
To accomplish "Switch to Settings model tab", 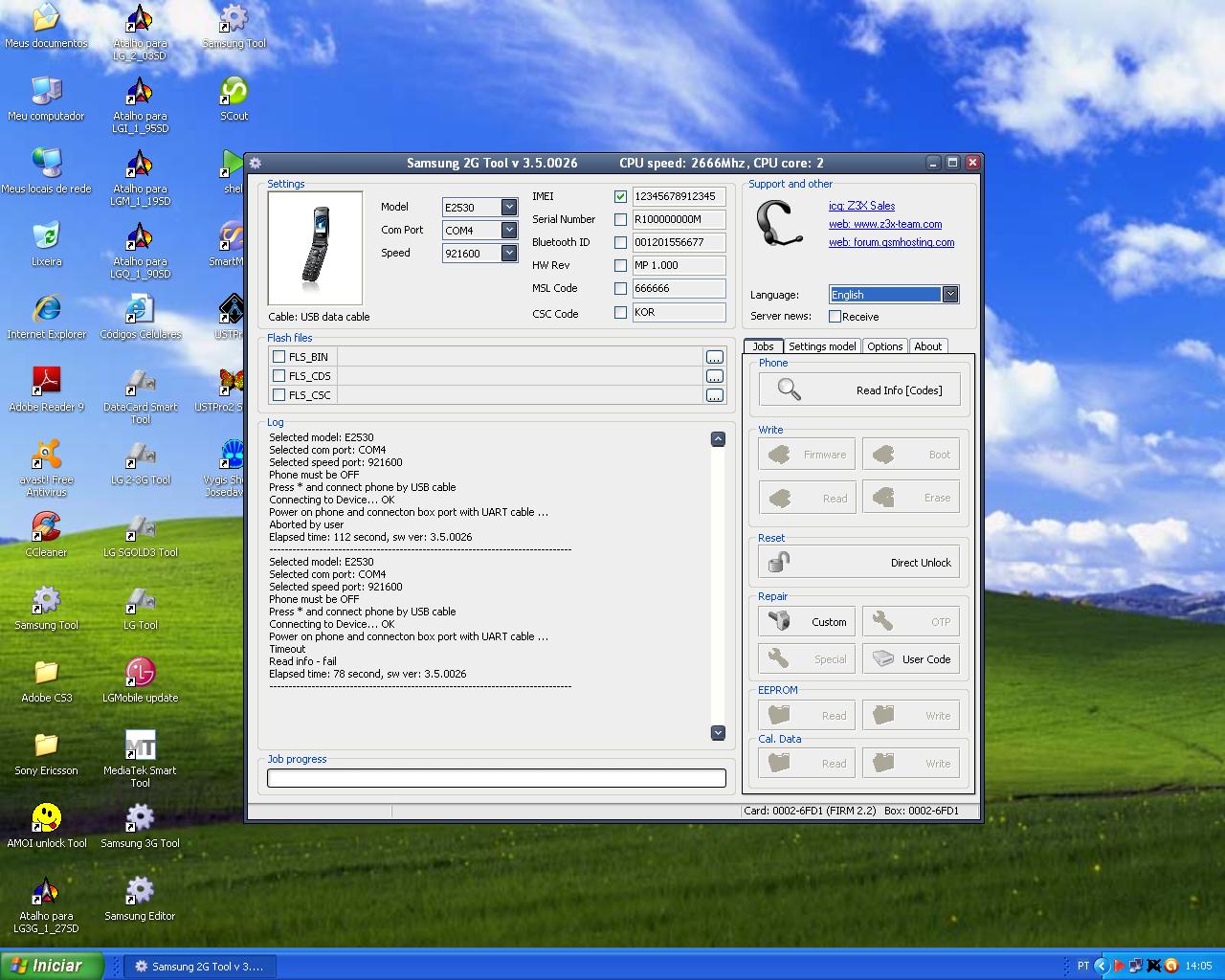I will point(822,346).
